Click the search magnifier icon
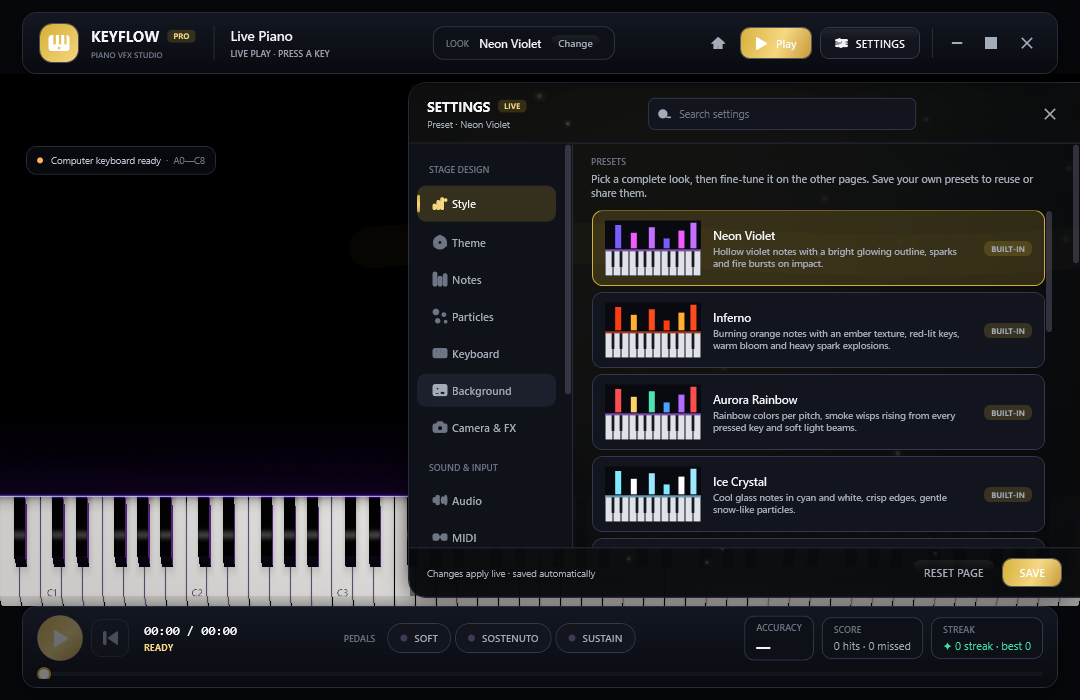This screenshot has height=700, width=1080. [664, 114]
